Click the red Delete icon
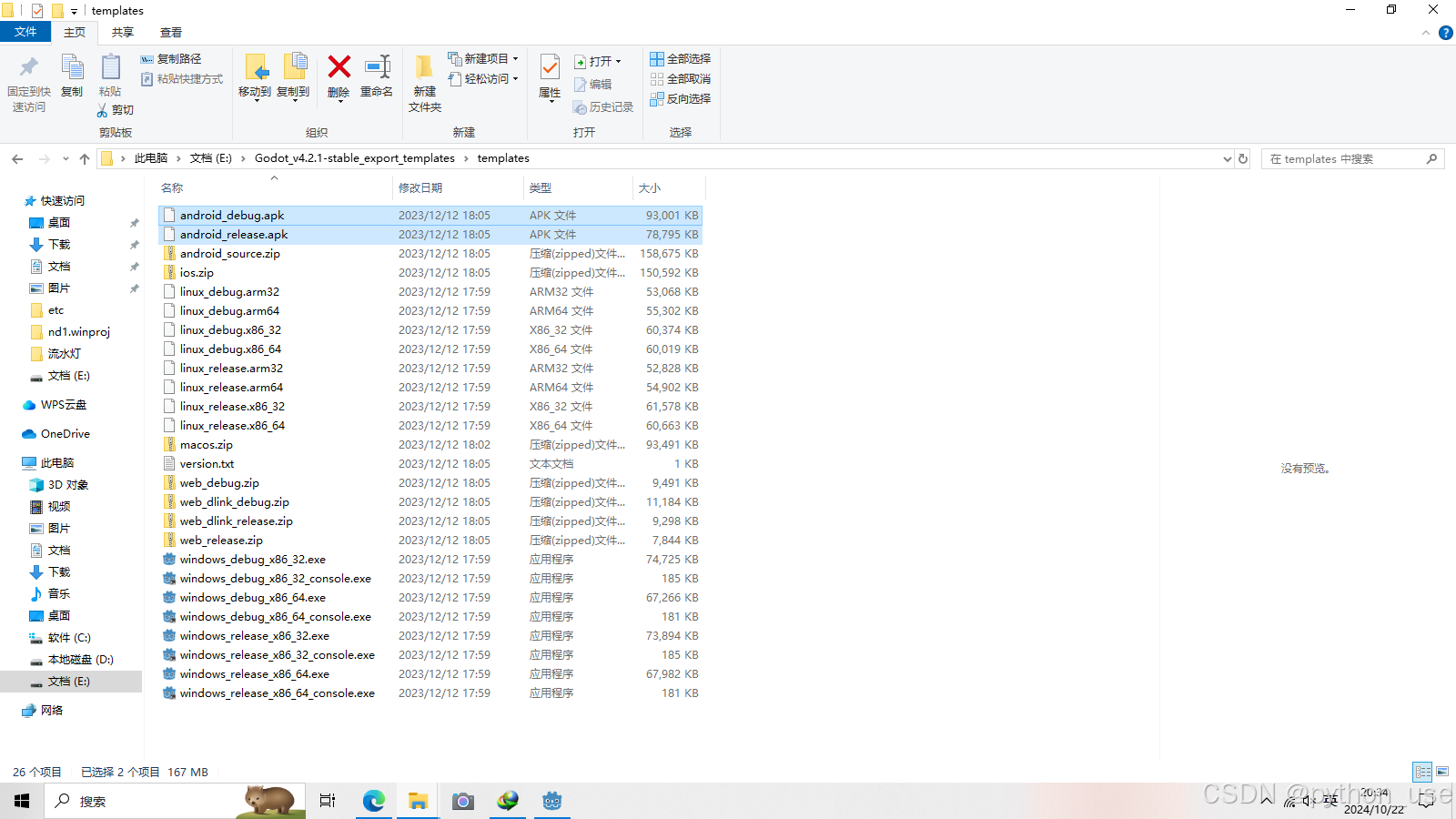Image resolution: width=1456 pixels, height=819 pixels. [x=339, y=66]
